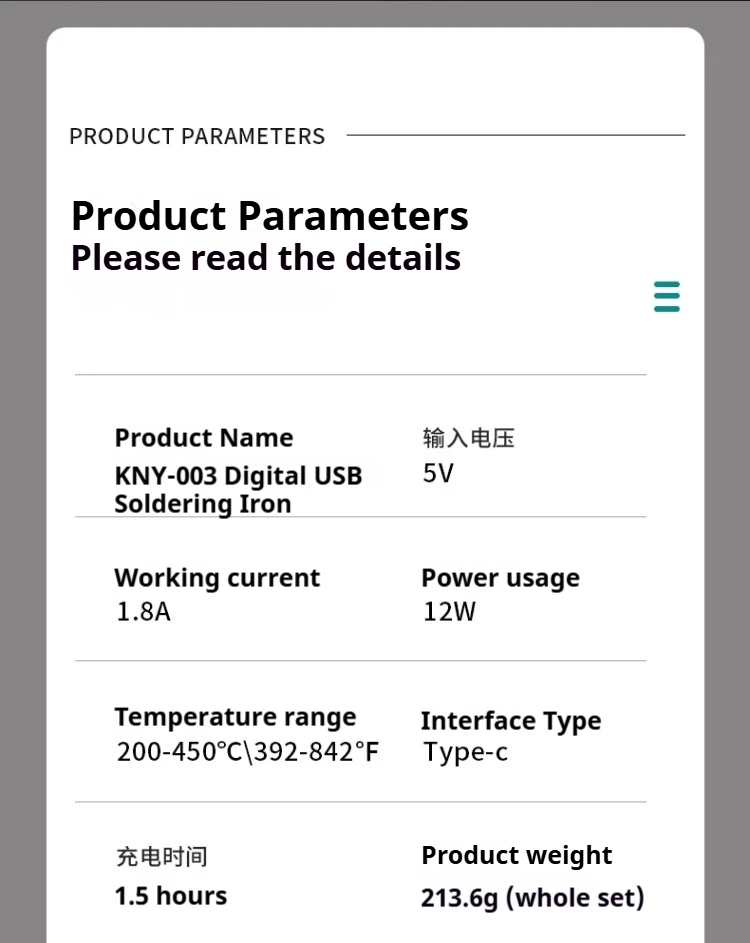The height and width of the screenshot is (943, 750).
Task: Open the teal hamburger menu icon
Action: pyautogui.click(x=666, y=296)
